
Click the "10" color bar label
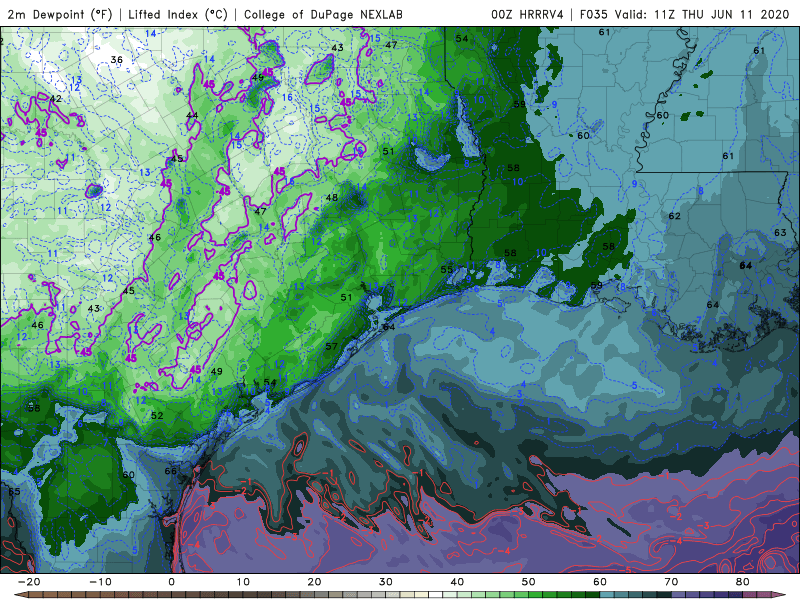pyautogui.click(x=243, y=582)
